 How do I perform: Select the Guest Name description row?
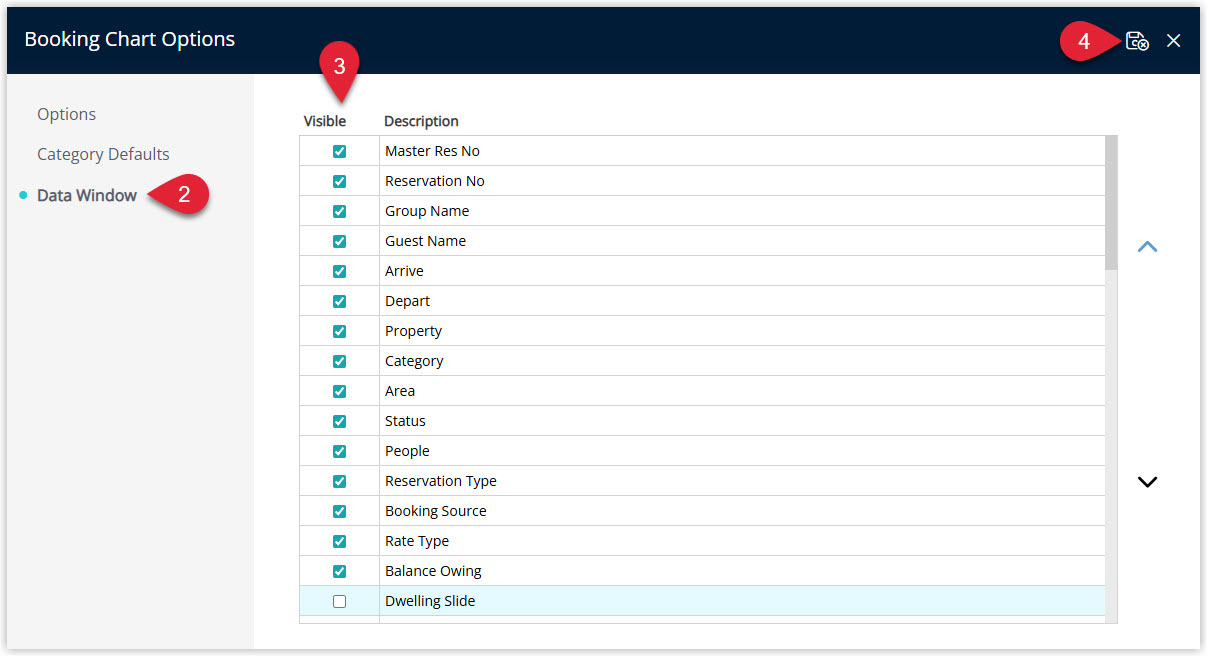(x=742, y=241)
